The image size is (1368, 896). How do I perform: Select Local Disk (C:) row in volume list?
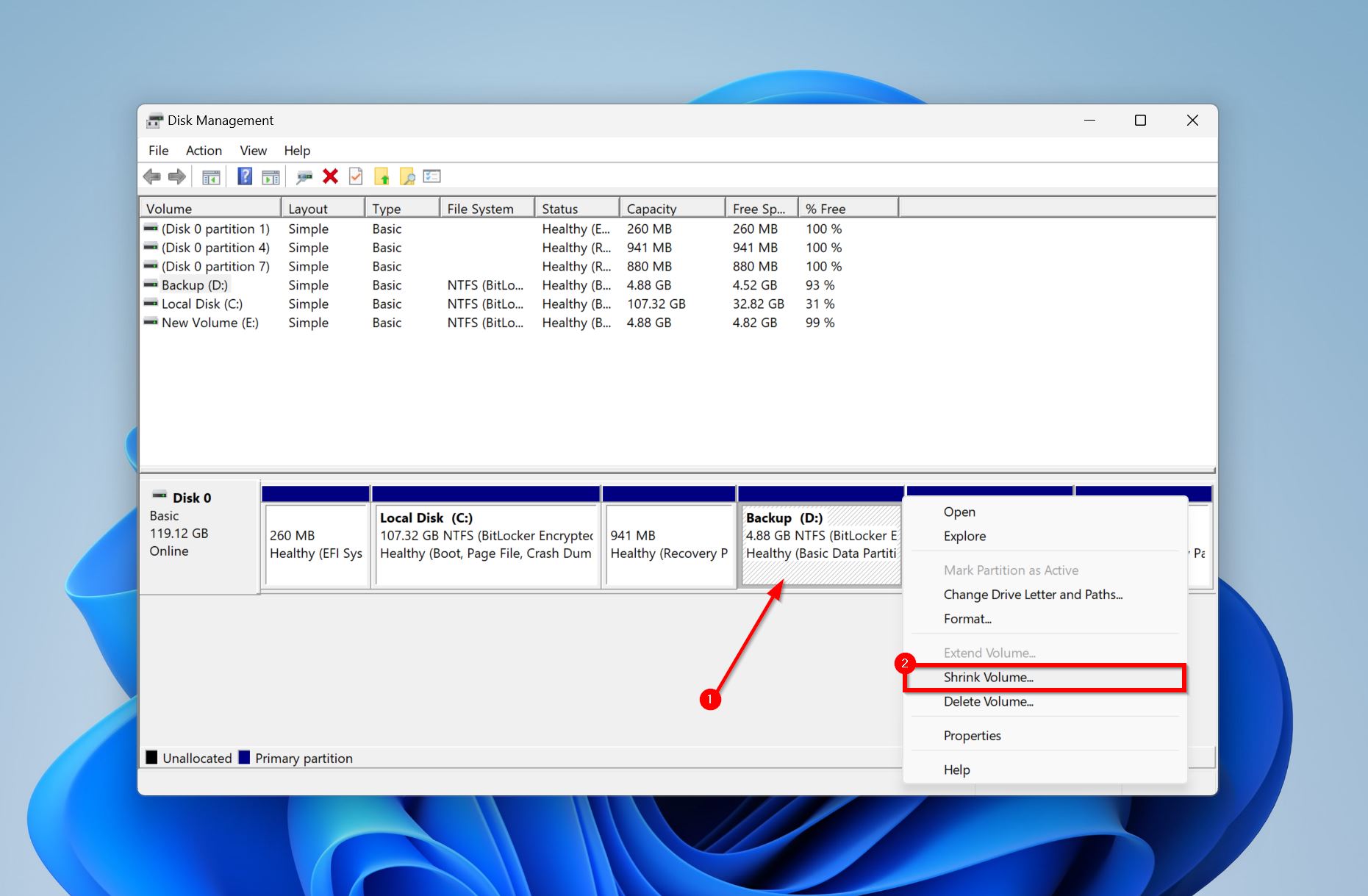tap(201, 304)
